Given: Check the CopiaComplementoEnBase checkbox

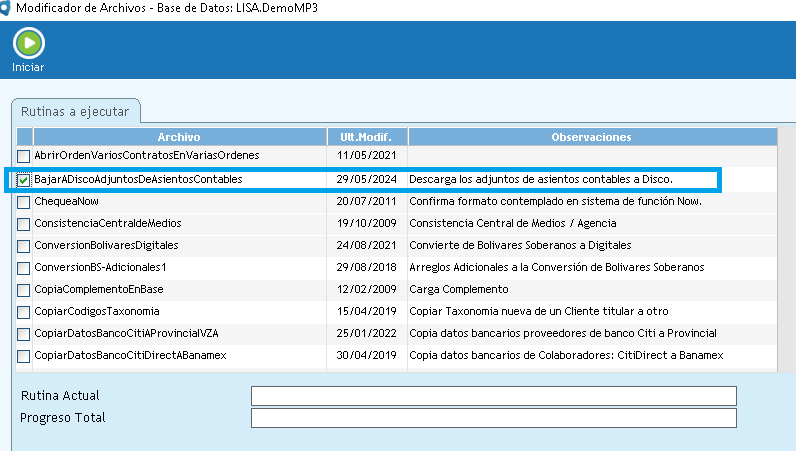Looking at the screenshot, I should click(24, 290).
